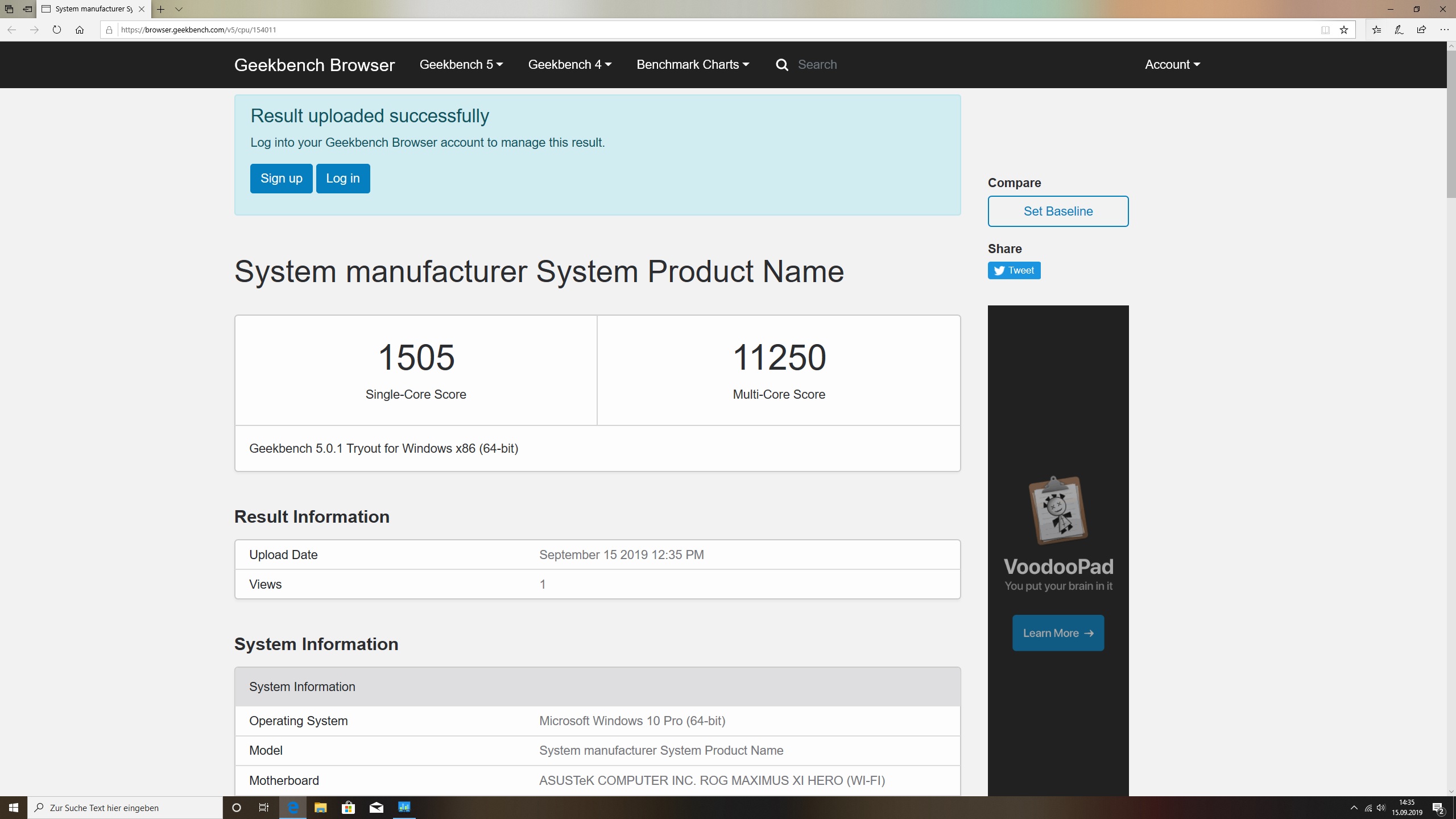Screen dimensions: 1456x819
Task: Click the Geekbench Browser home link
Action: 314,65
